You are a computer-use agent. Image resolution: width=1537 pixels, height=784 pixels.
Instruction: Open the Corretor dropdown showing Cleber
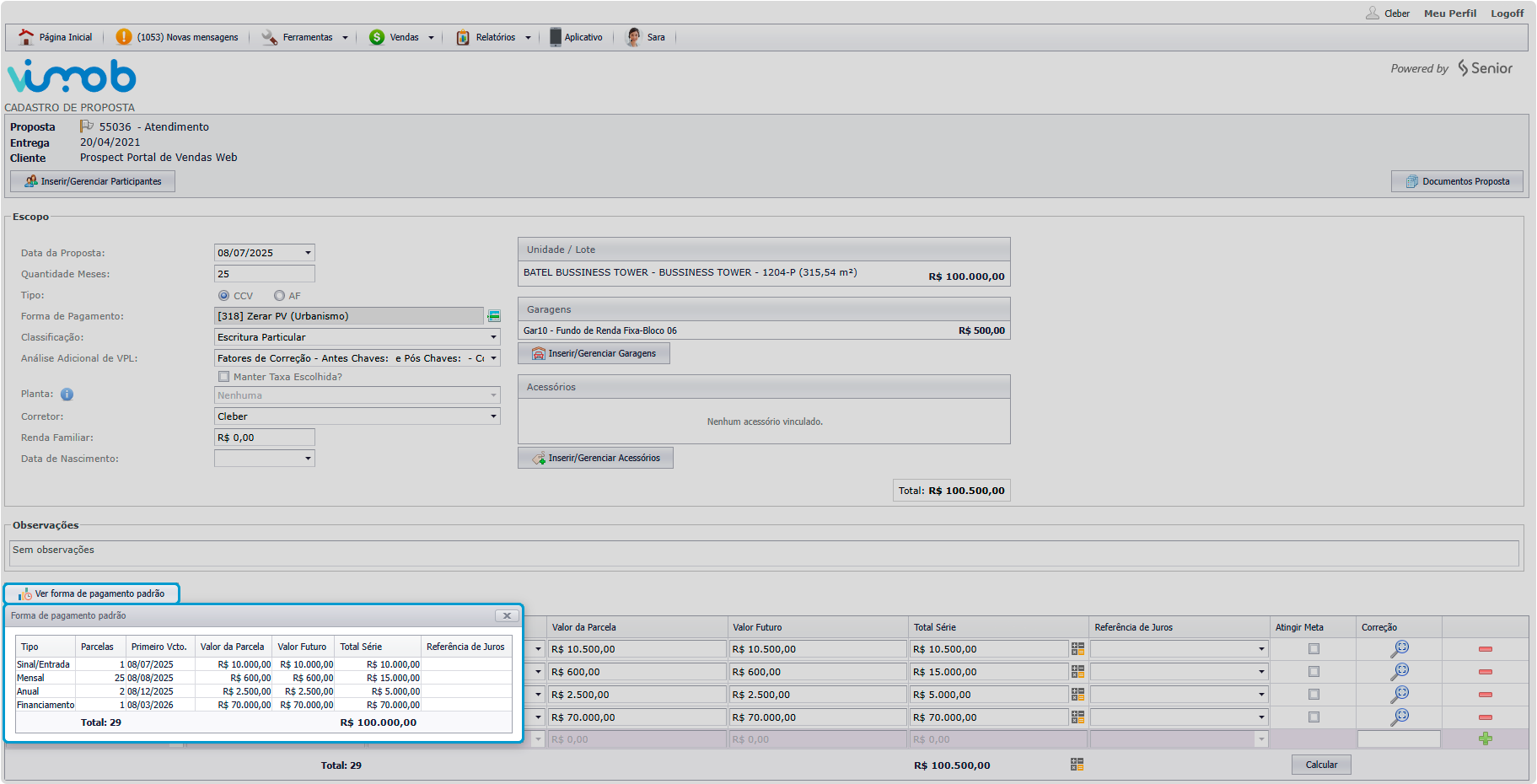(x=493, y=416)
